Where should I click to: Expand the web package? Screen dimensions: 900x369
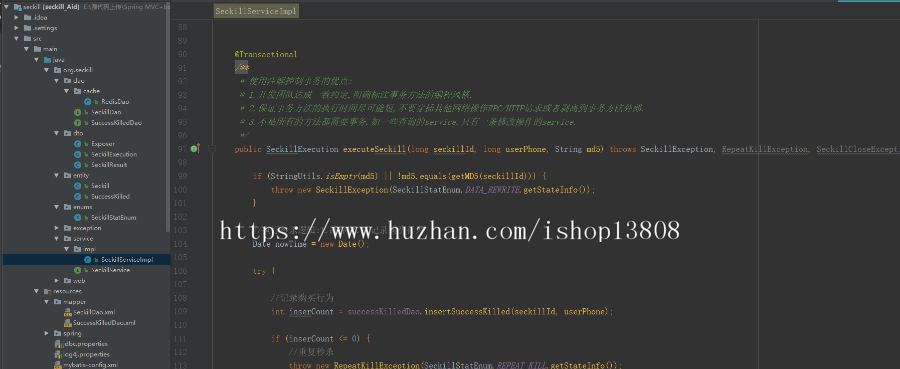[57, 281]
